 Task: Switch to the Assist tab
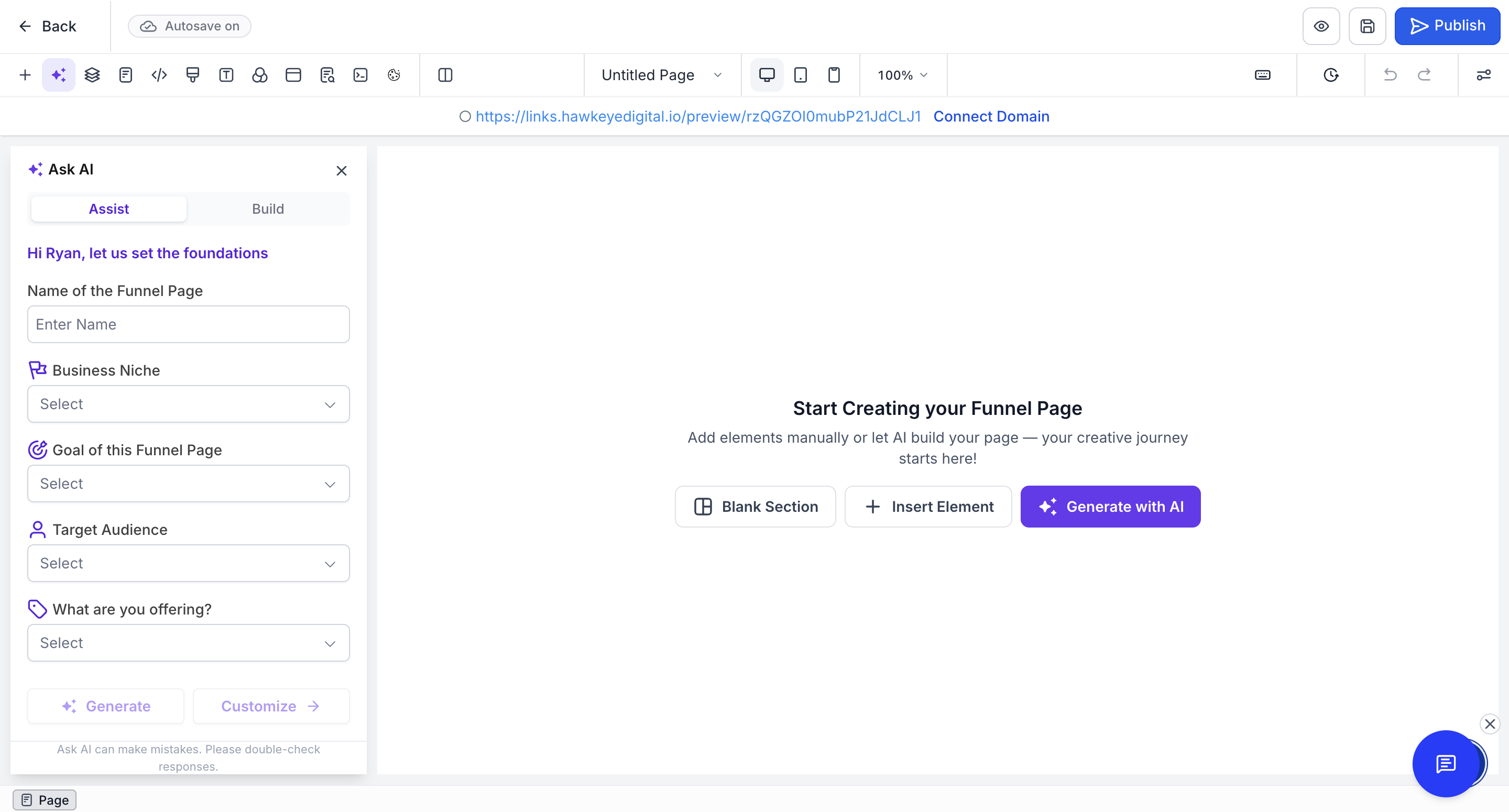click(109, 209)
